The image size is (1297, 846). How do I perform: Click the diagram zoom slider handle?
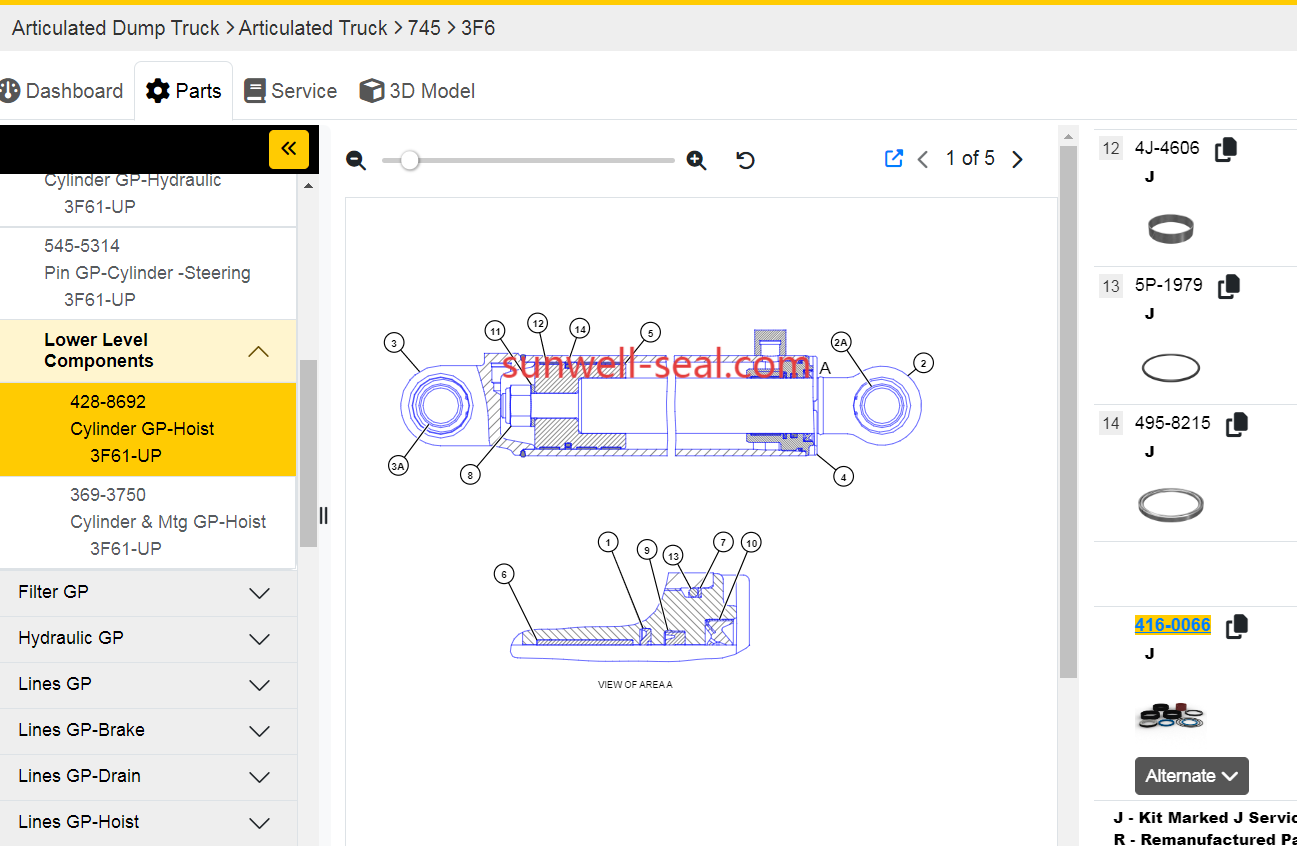point(409,160)
